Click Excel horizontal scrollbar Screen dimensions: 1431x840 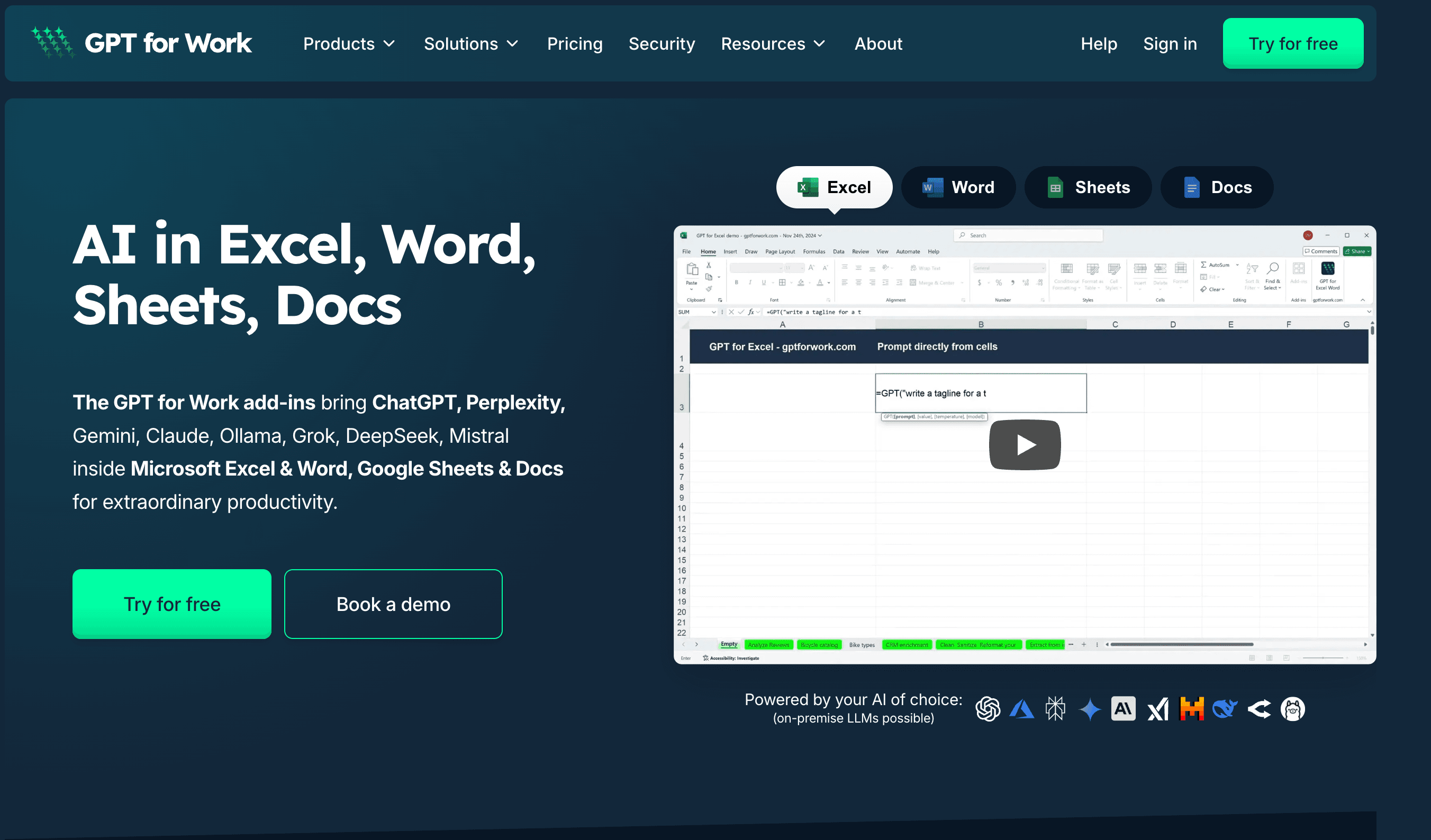click(x=1182, y=644)
